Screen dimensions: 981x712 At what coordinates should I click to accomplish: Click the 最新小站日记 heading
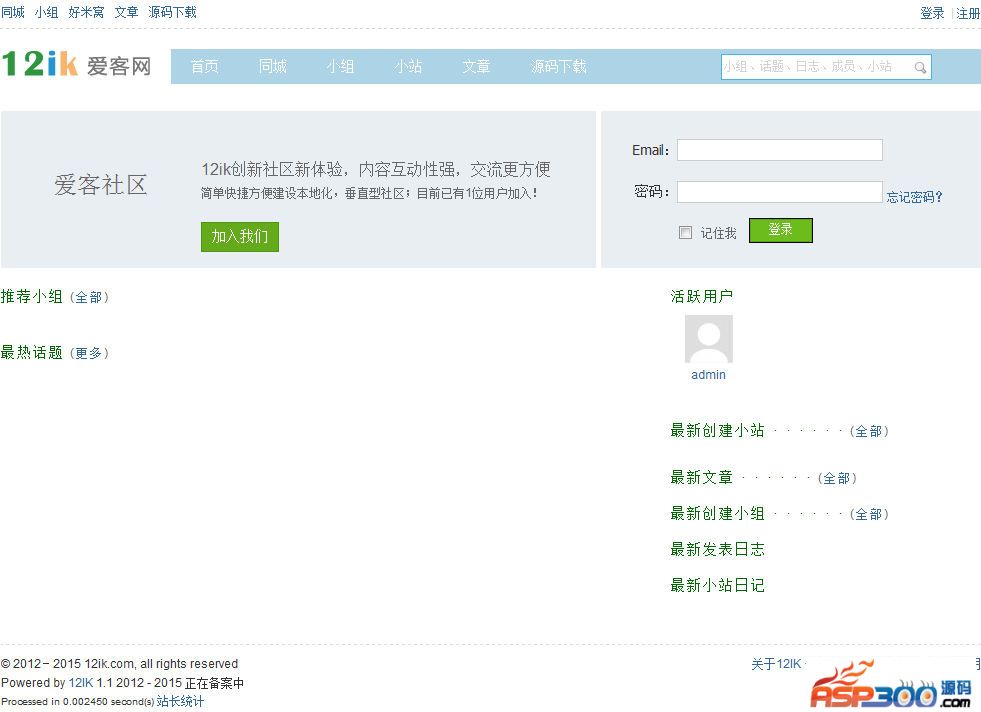717,585
